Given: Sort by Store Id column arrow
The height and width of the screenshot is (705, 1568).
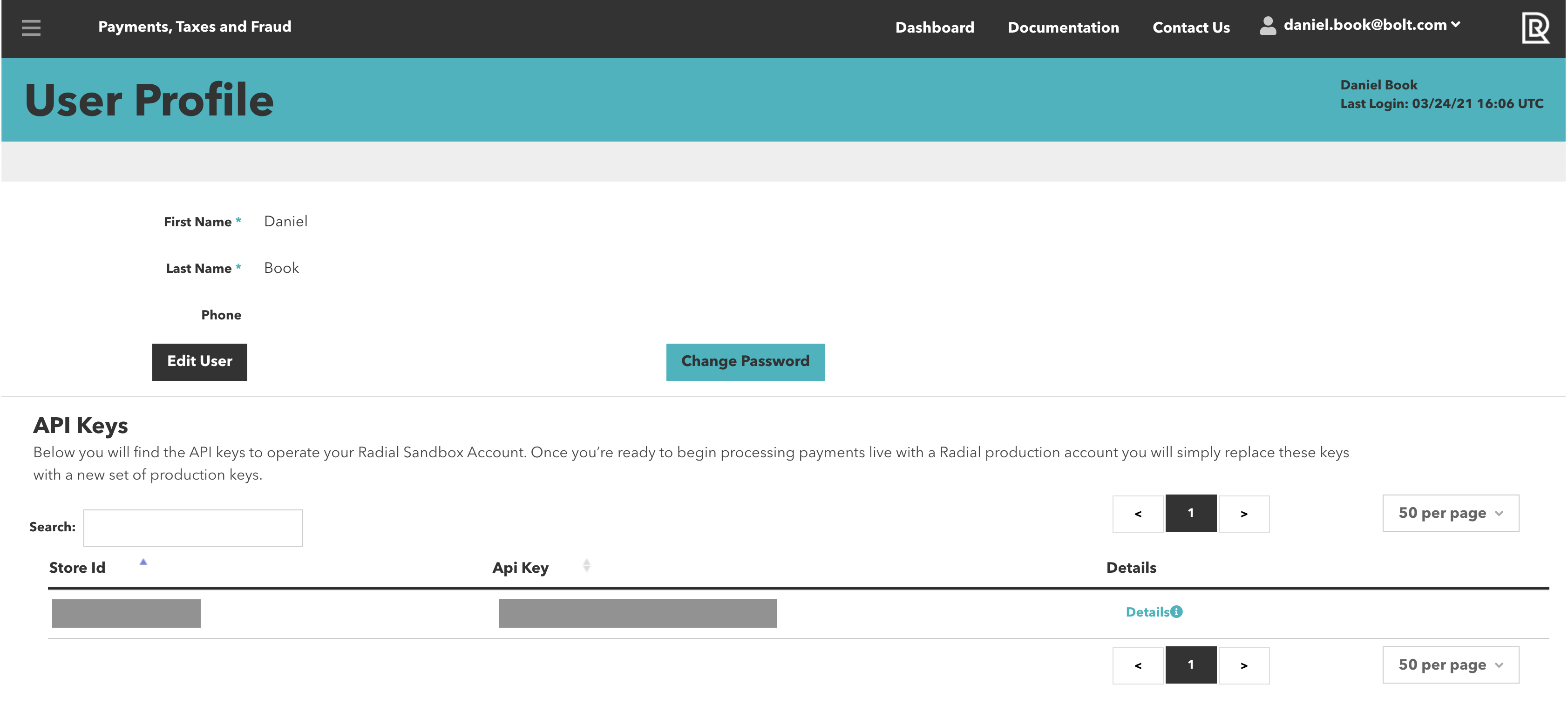Looking at the screenshot, I should coord(143,562).
